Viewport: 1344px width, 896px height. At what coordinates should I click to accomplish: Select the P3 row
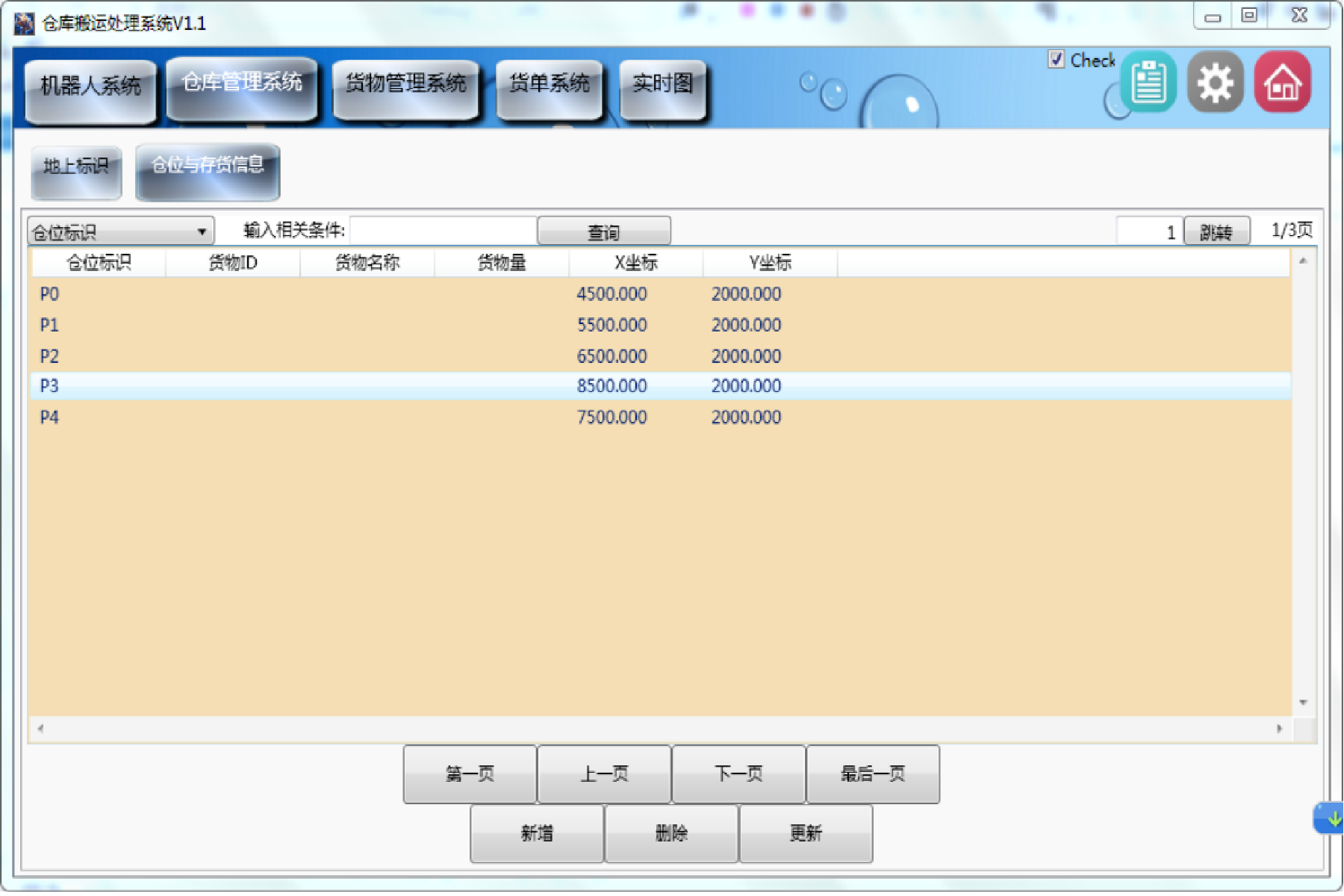661,386
